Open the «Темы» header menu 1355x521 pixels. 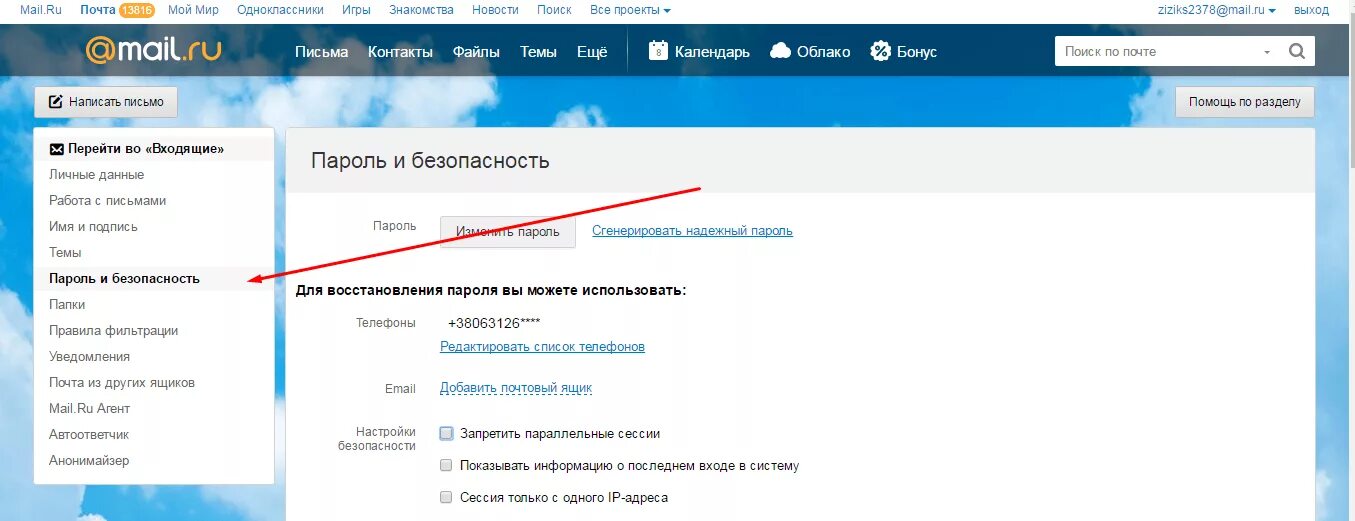tap(538, 52)
